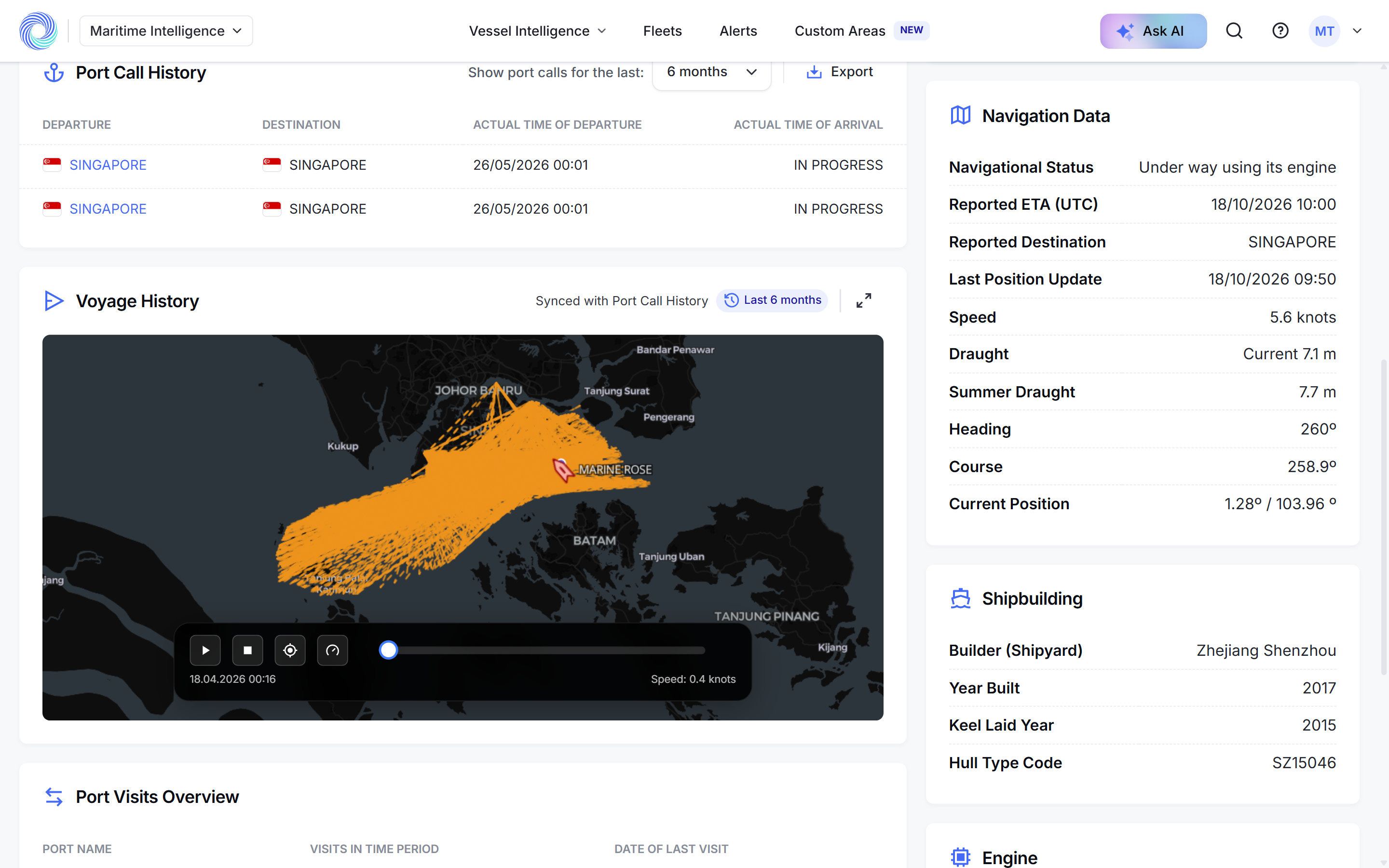Change playback speed with gauge icon

[x=333, y=650]
